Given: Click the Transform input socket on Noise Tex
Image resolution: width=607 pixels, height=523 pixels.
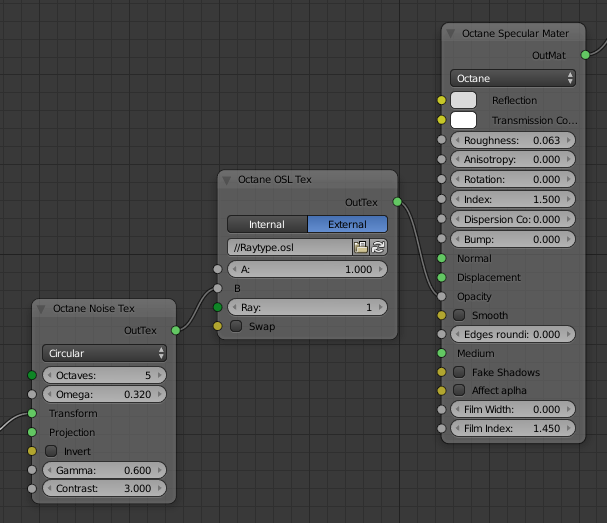Looking at the screenshot, I should 32,413.
